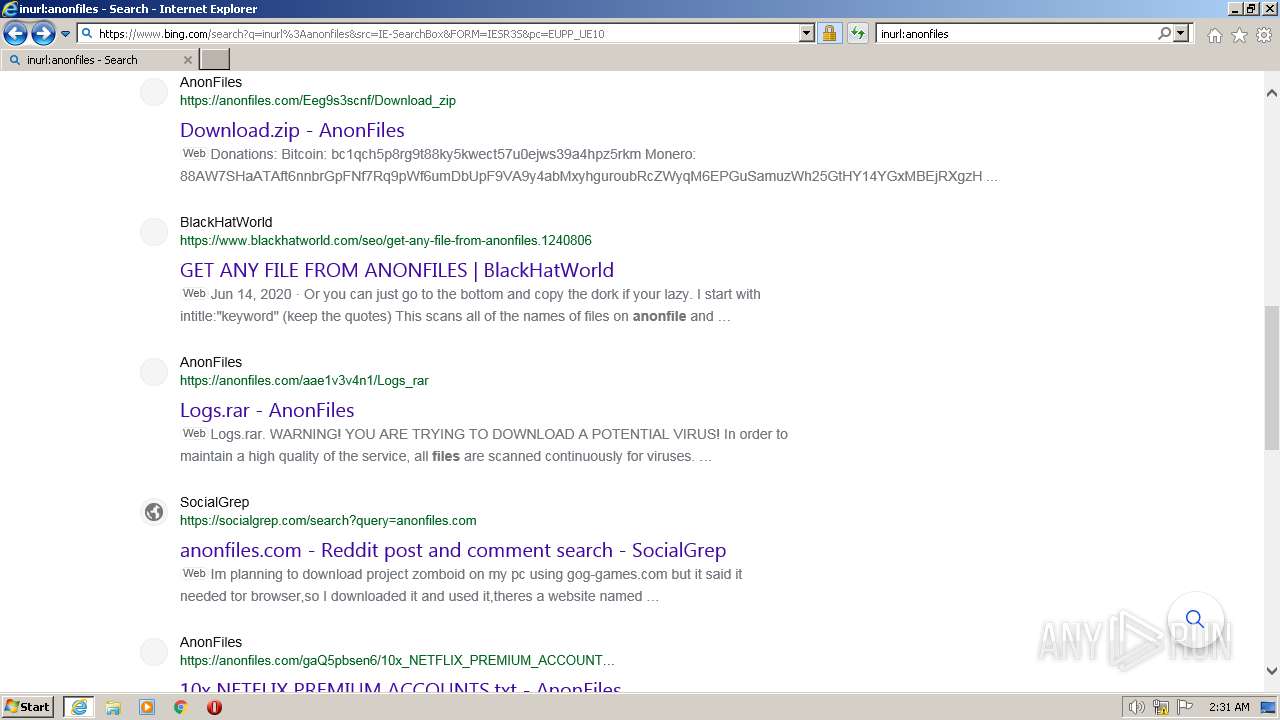
Task: Click the socialgrep.com search URL
Action: click(328, 520)
